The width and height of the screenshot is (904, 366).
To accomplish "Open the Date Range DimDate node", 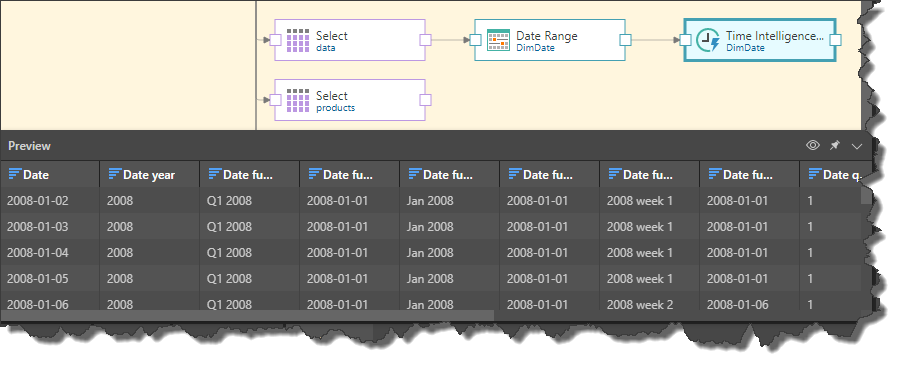I will pyautogui.click(x=550, y=40).
